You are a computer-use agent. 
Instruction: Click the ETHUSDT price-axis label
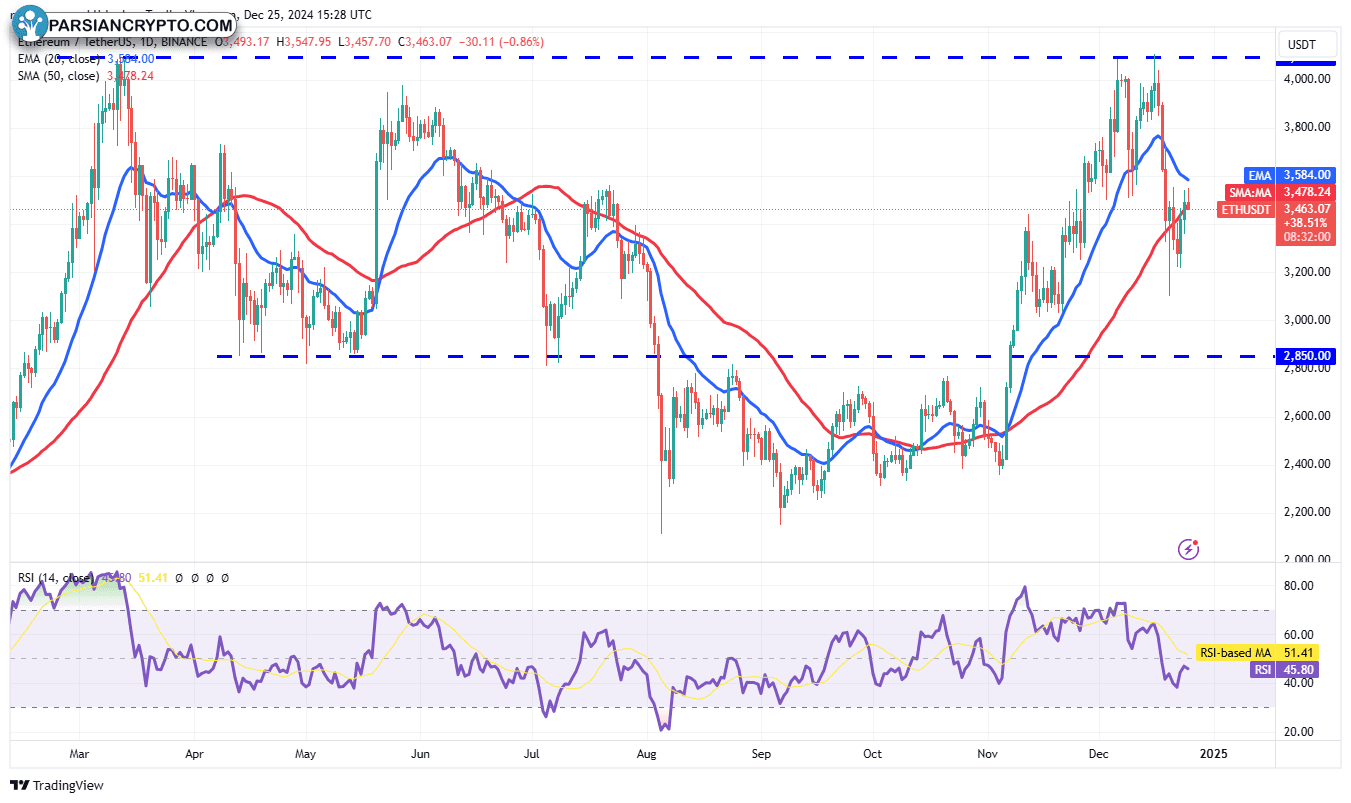click(x=1246, y=210)
